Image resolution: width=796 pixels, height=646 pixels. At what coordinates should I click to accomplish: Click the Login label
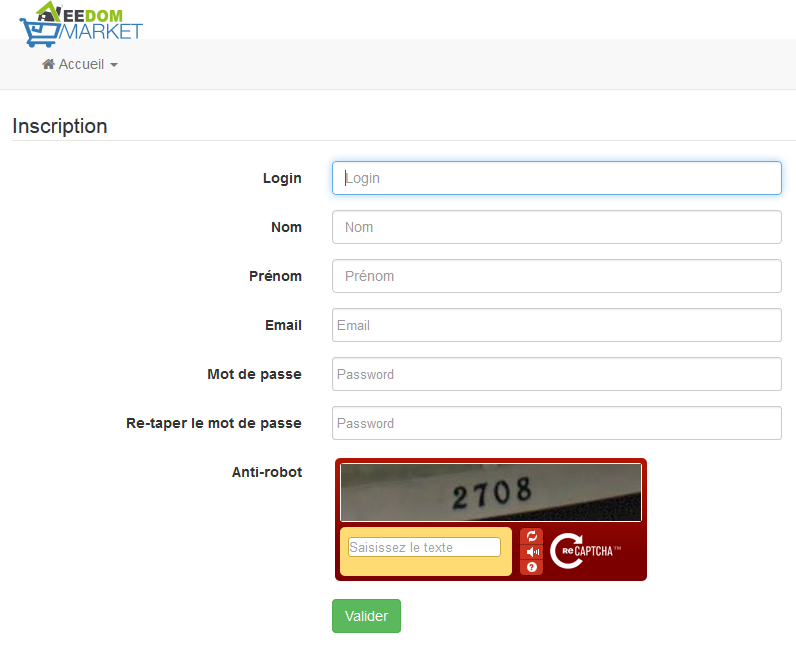point(282,178)
